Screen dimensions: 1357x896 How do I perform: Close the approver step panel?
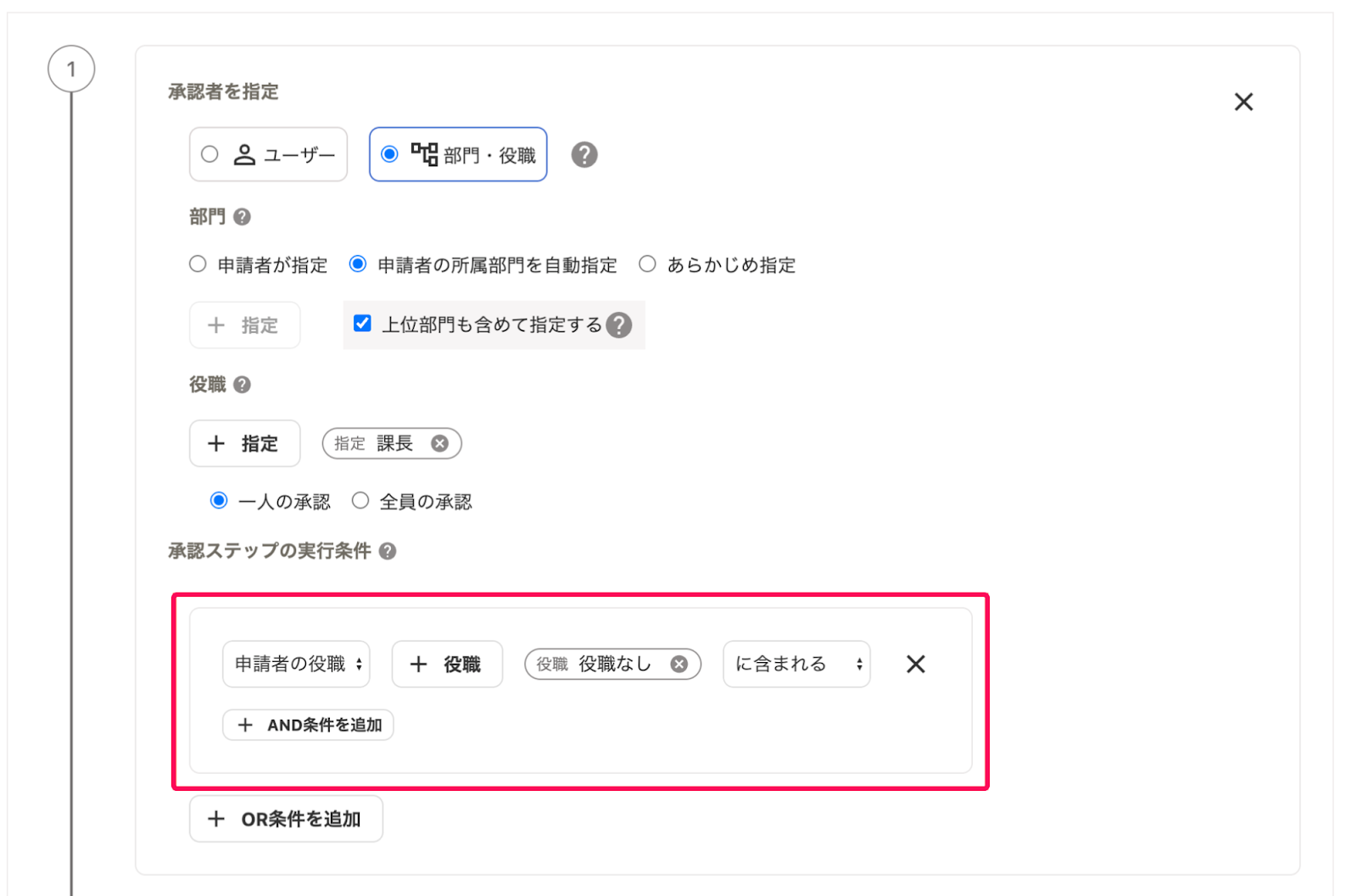click(x=1243, y=102)
